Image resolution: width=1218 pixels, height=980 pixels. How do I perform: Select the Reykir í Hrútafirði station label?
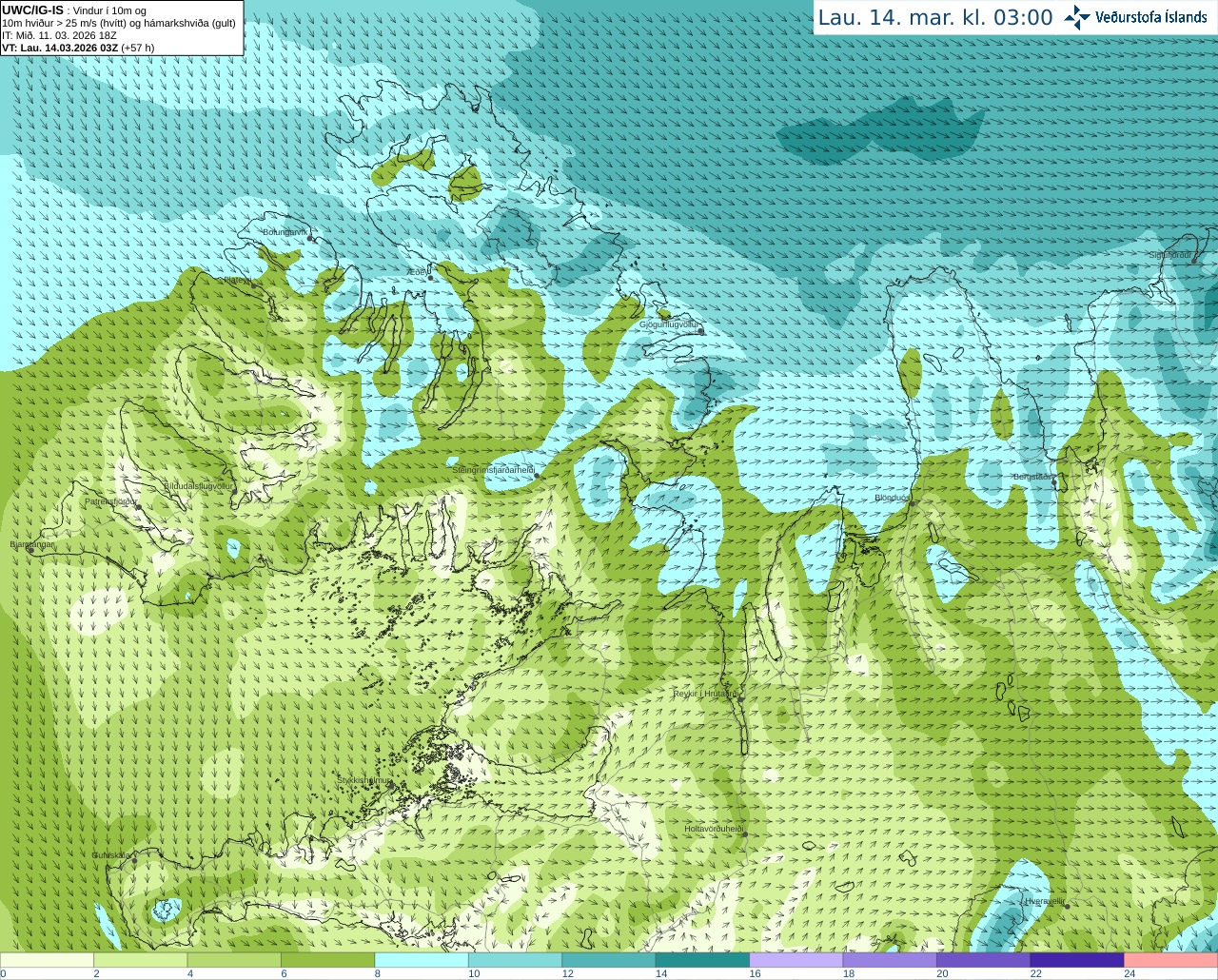pyautogui.click(x=706, y=694)
